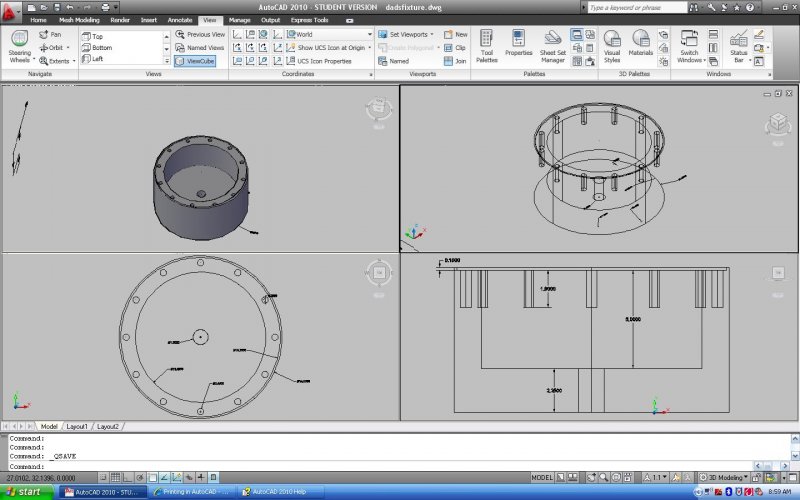Switch to the Mesh Modeling ribbon tab
This screenshot has width=800, height=500.
[79, 19]
